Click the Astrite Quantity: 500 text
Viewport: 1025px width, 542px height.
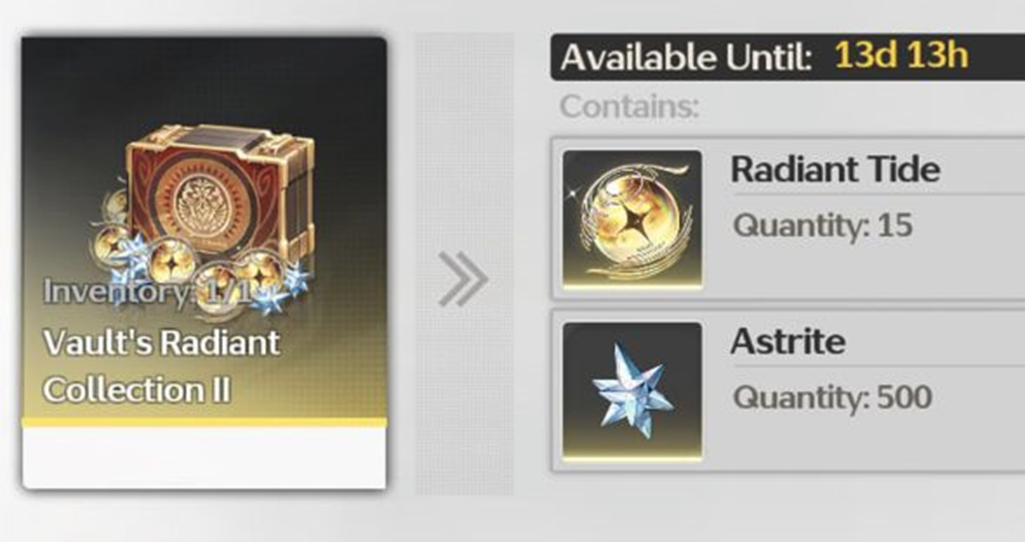832,397
